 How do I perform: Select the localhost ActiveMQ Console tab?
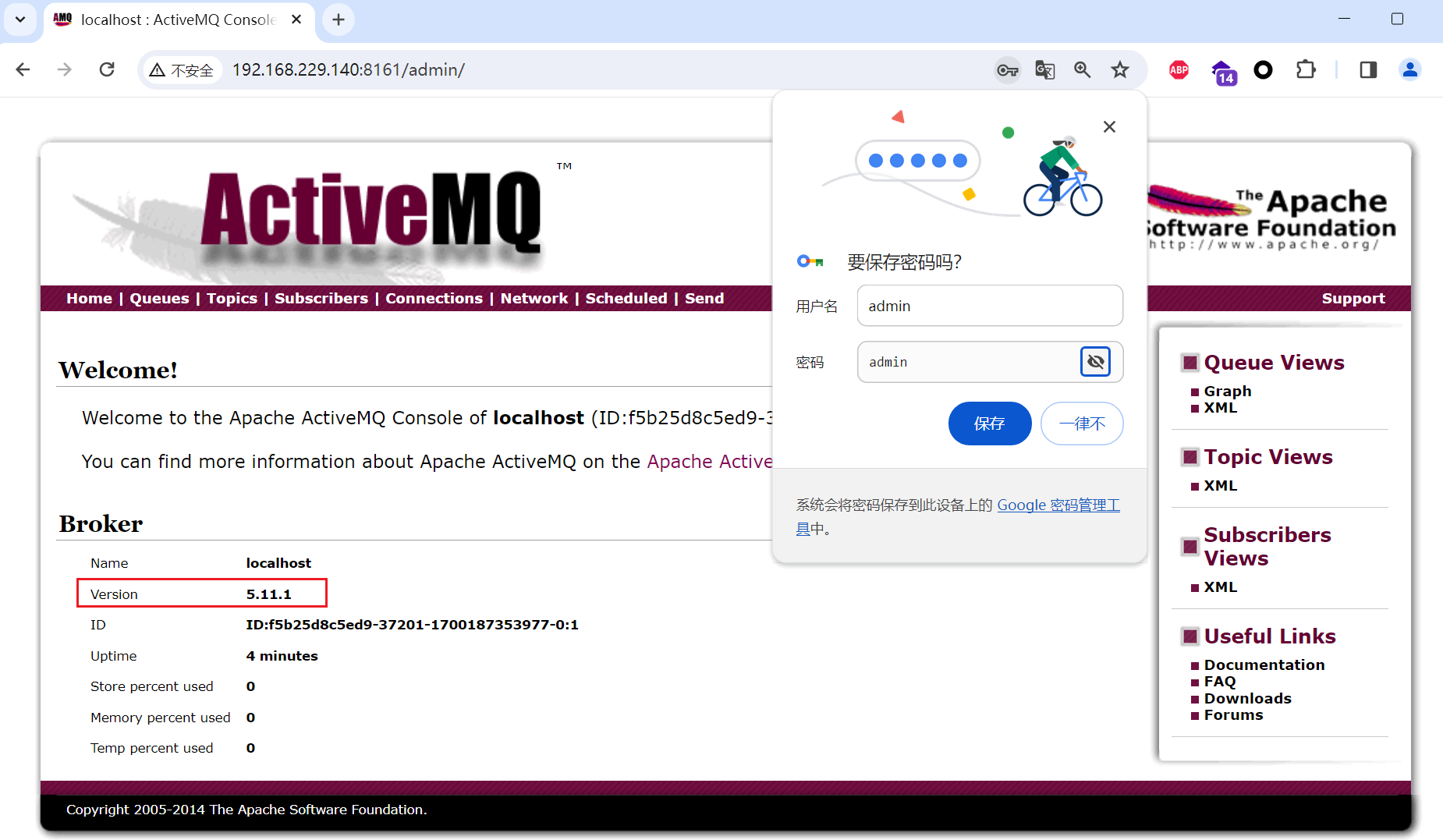coord(178,19)
